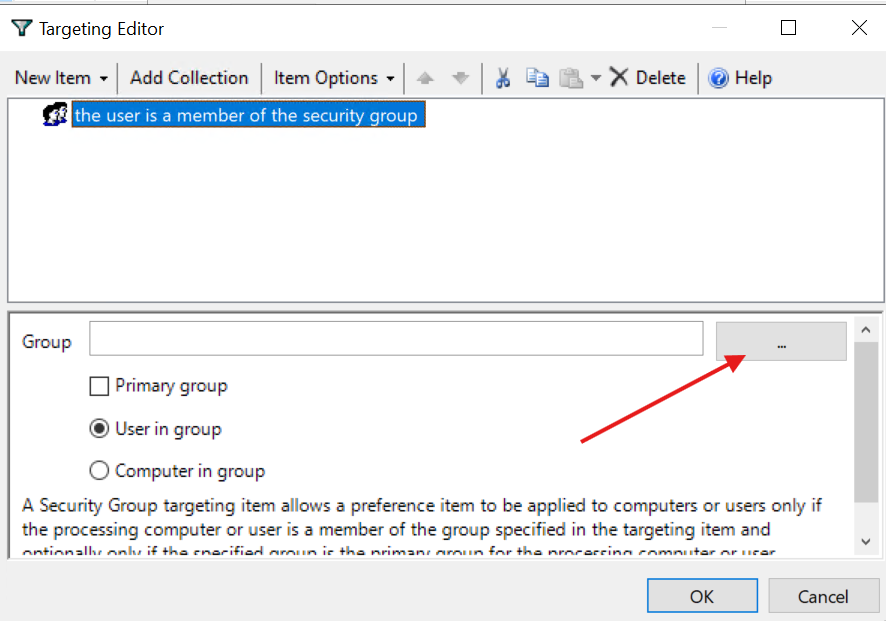Click the Cut scissors icon
886x621 pixels.
click(x=503, y=78)
